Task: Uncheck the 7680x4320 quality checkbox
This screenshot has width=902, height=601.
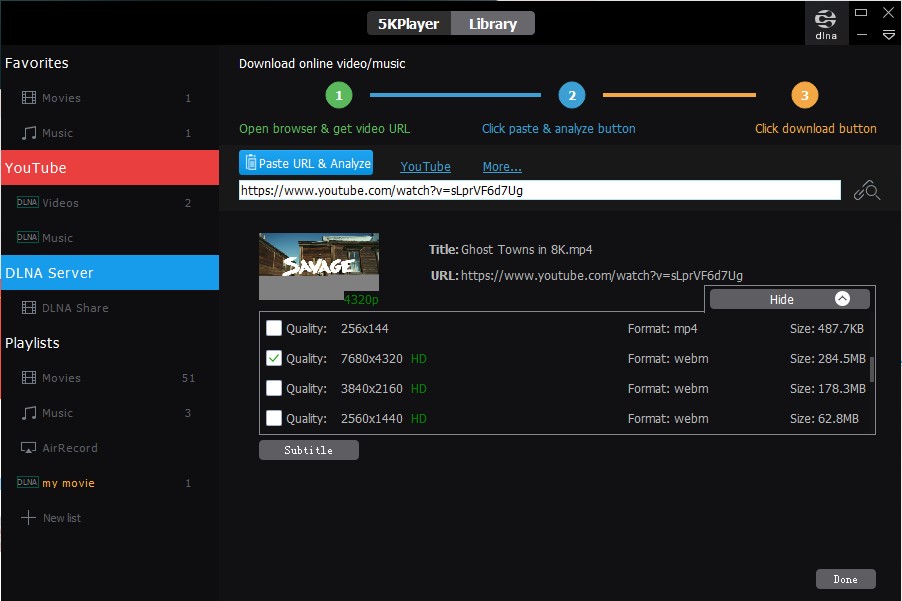Action: pos(274,358)
